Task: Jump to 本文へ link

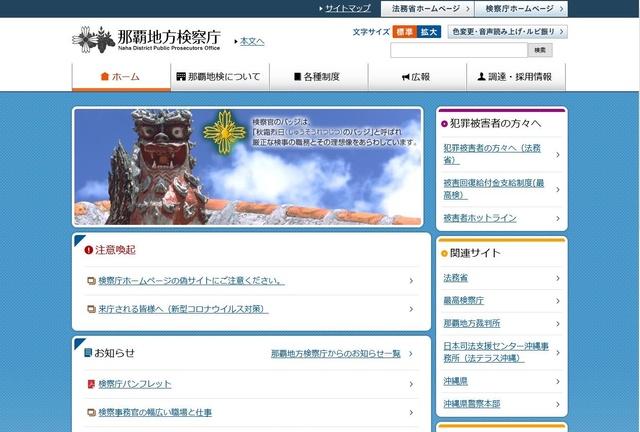Action: (252, 41)
